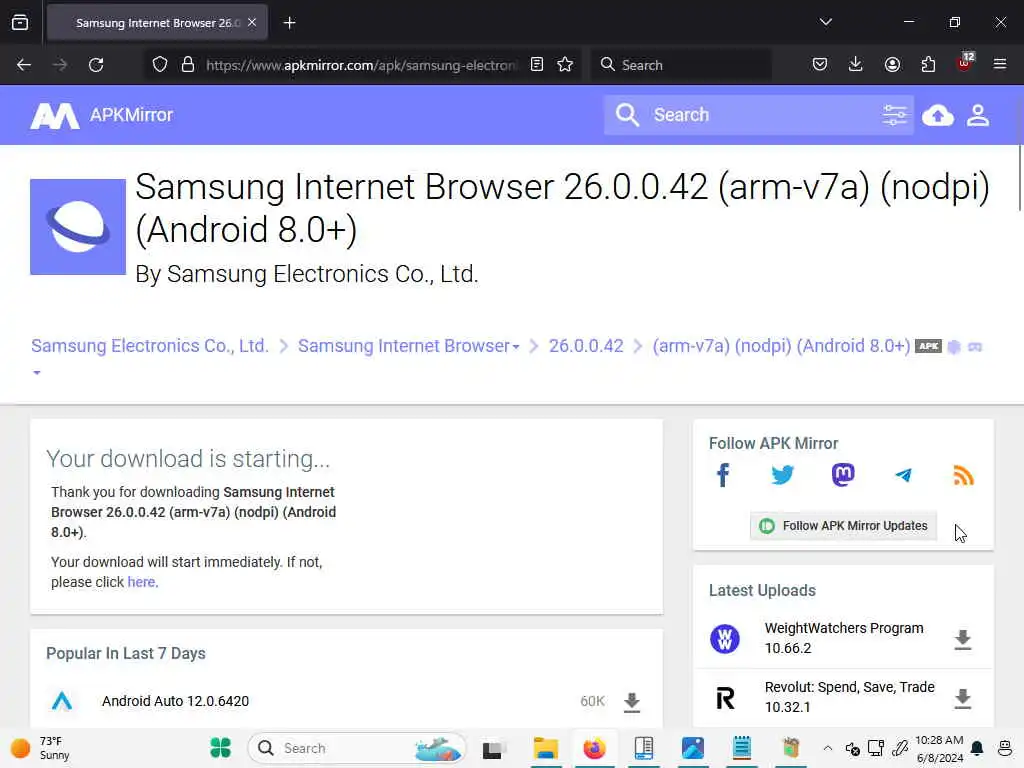Save page to Pocket
Screen dimensions: 1024x768
tap(820, 64)
